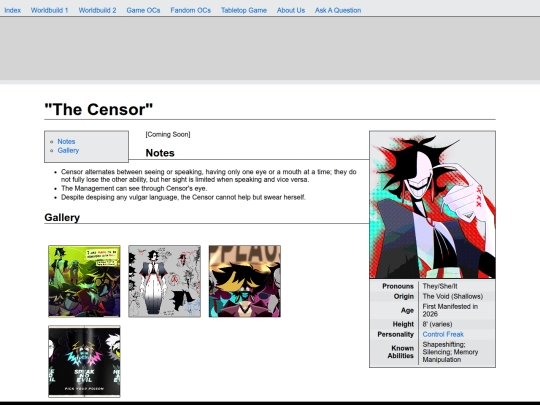Open the About Us page
This screenshot has width=540, height=405.
click(291, 10)
